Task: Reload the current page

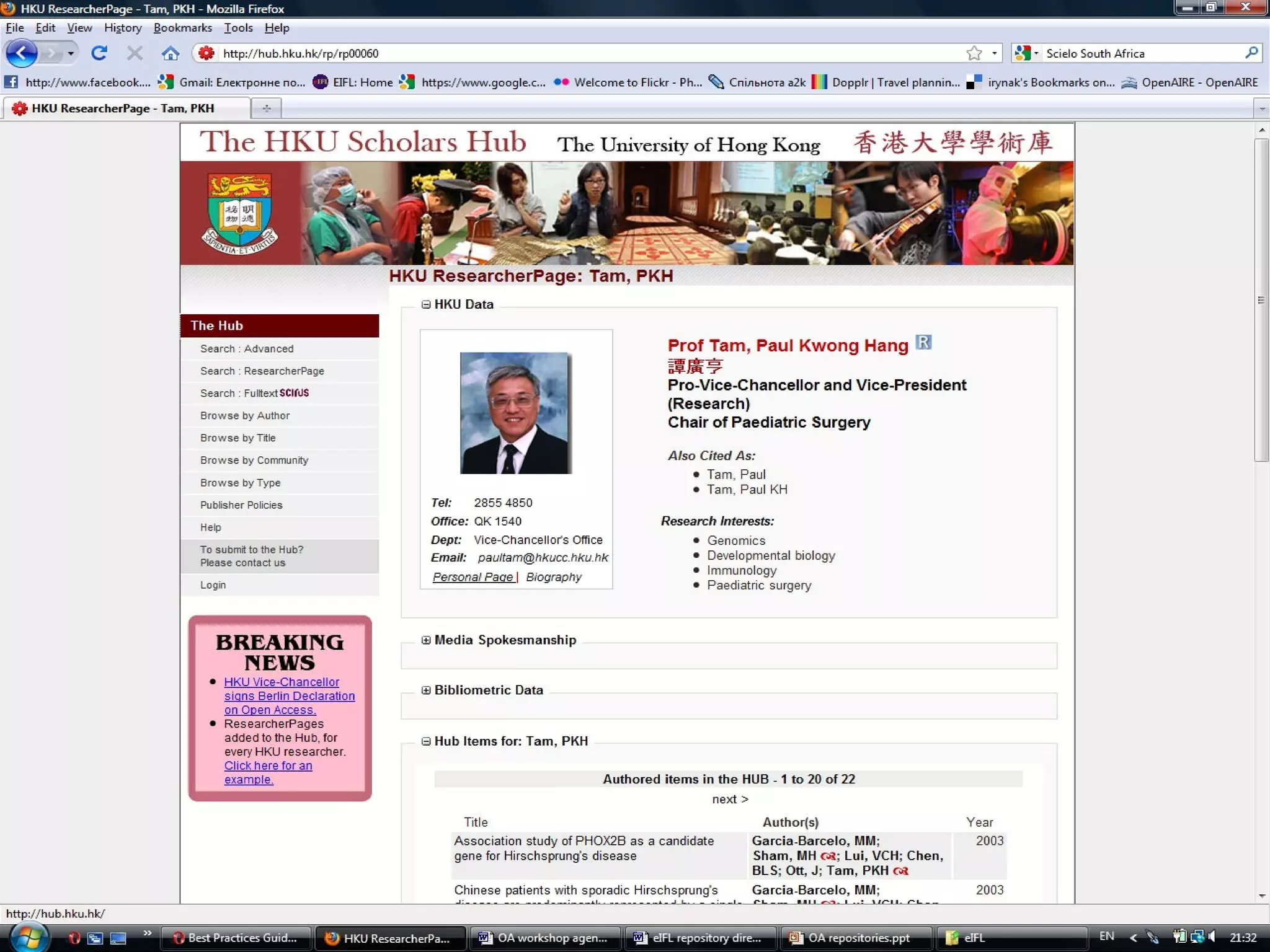Action: [99, 53]
